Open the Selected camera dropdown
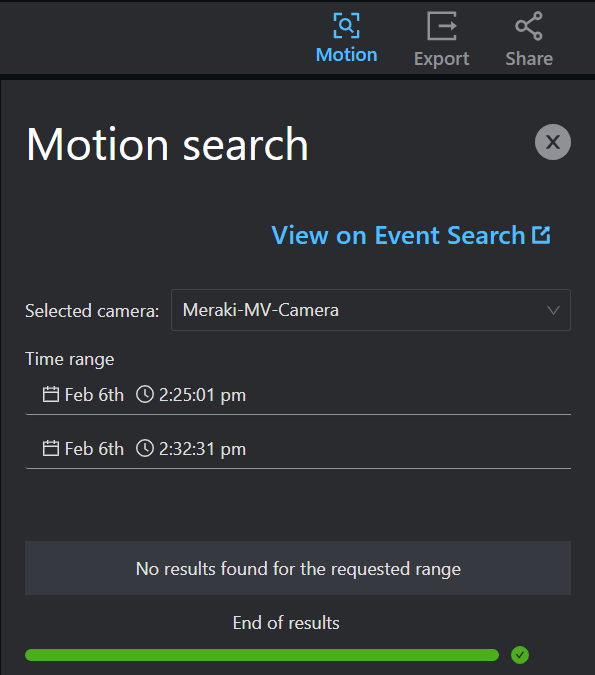This screenshot has height=675, width=595. tap(371, 310)
